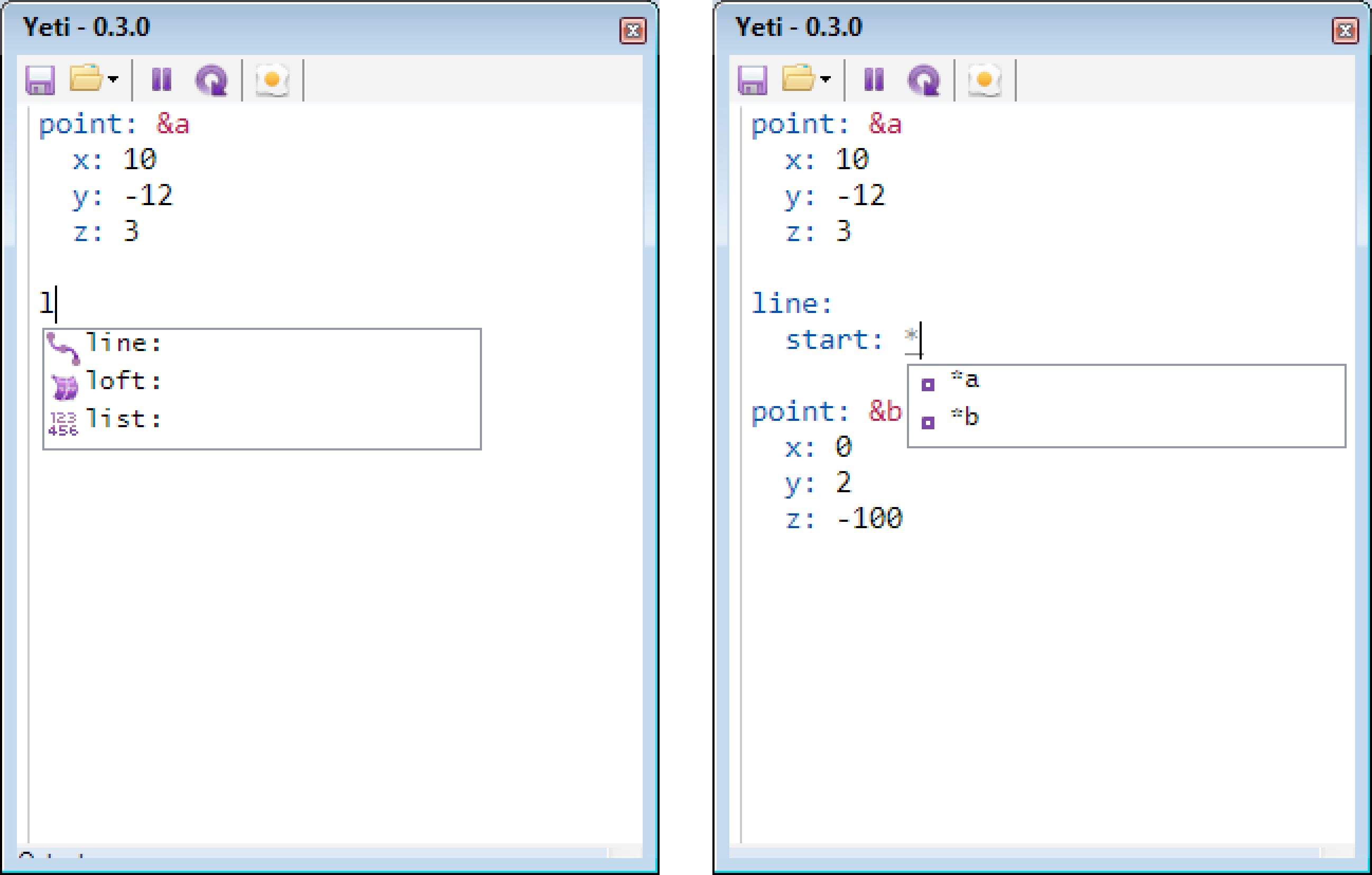This screenshot has height=875, width=1372.
Task: Click loft icon beside 'loft:' suggestion
Action: [64, 387]
